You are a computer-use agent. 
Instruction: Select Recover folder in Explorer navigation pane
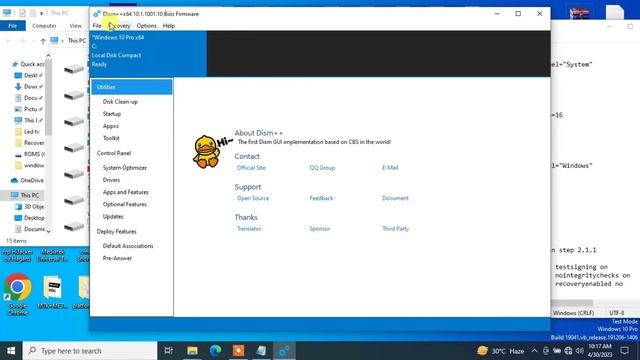tap(30, 143)
